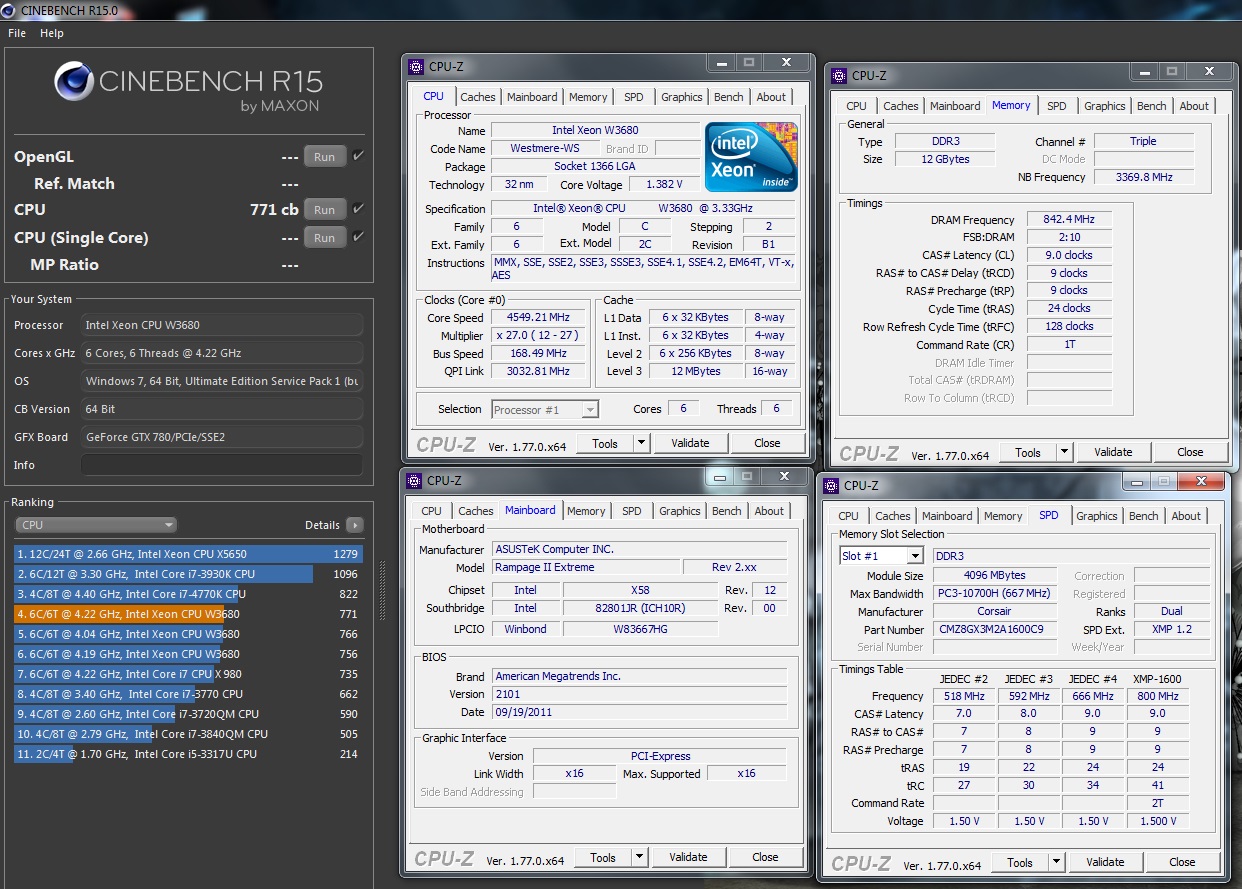
Task: Open About tab in Mainboard window
Action: (x=769, y=511)
